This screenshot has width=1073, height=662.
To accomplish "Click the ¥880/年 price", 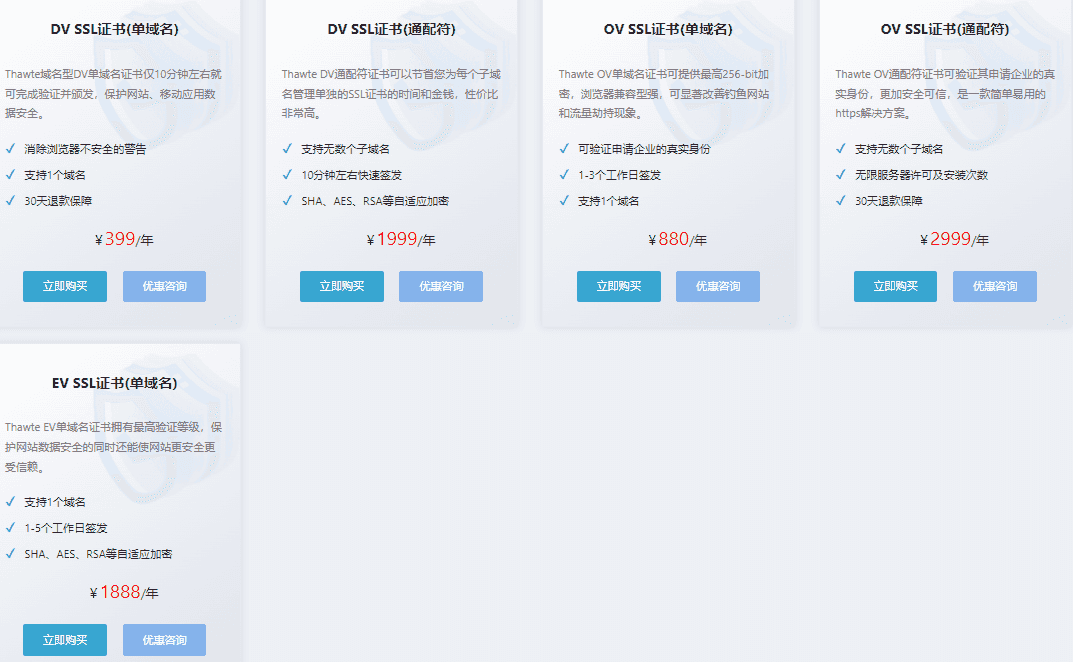I will coord(677,239).
